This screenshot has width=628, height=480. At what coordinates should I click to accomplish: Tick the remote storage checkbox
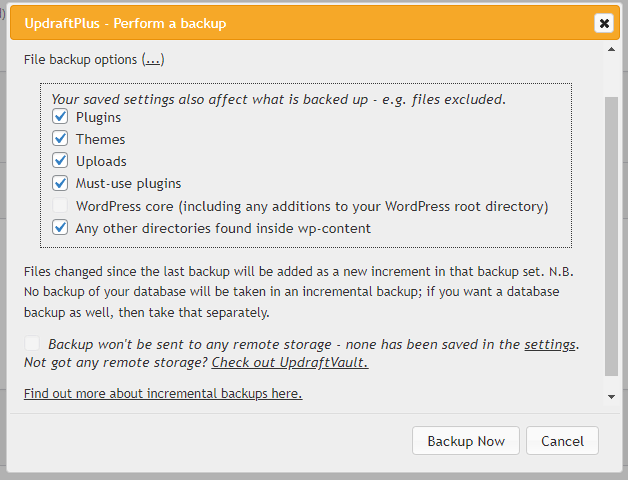click(33, 343)
